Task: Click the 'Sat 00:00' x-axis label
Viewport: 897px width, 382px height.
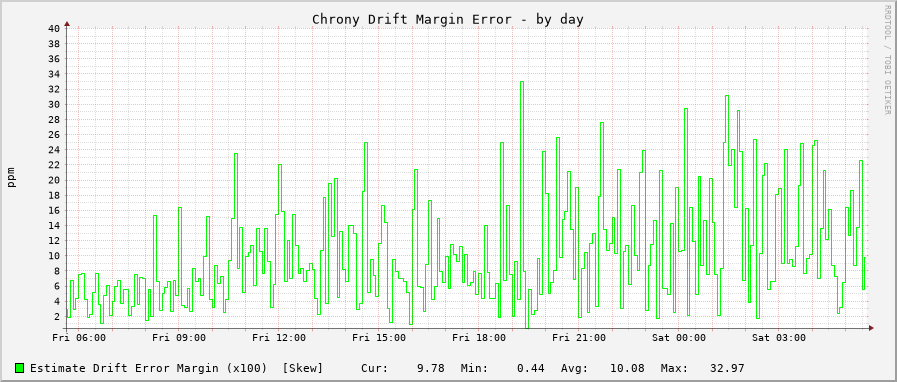Action: pos(679,338)
